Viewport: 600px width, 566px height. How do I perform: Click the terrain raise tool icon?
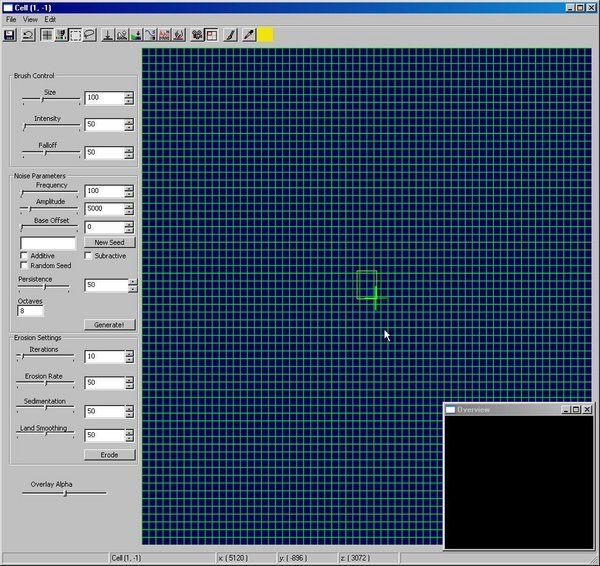(x=122, y=35)
